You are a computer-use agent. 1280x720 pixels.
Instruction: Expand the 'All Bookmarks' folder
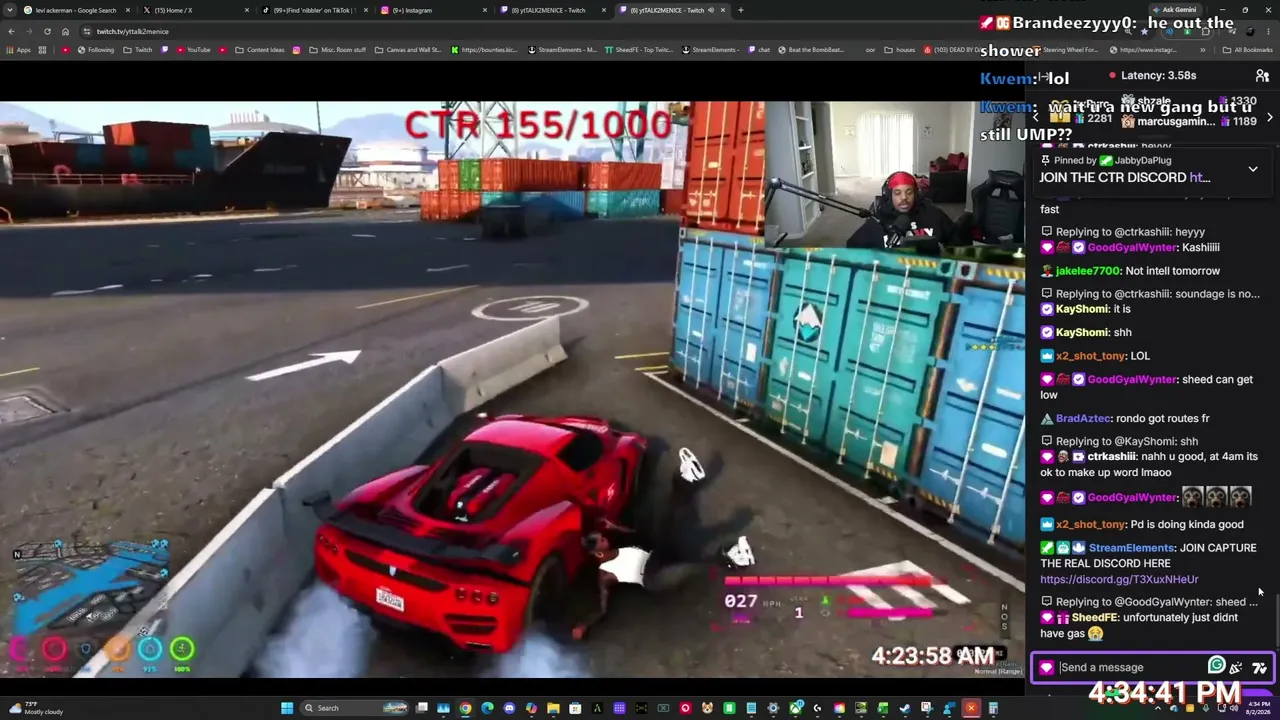click(1248, 50)
